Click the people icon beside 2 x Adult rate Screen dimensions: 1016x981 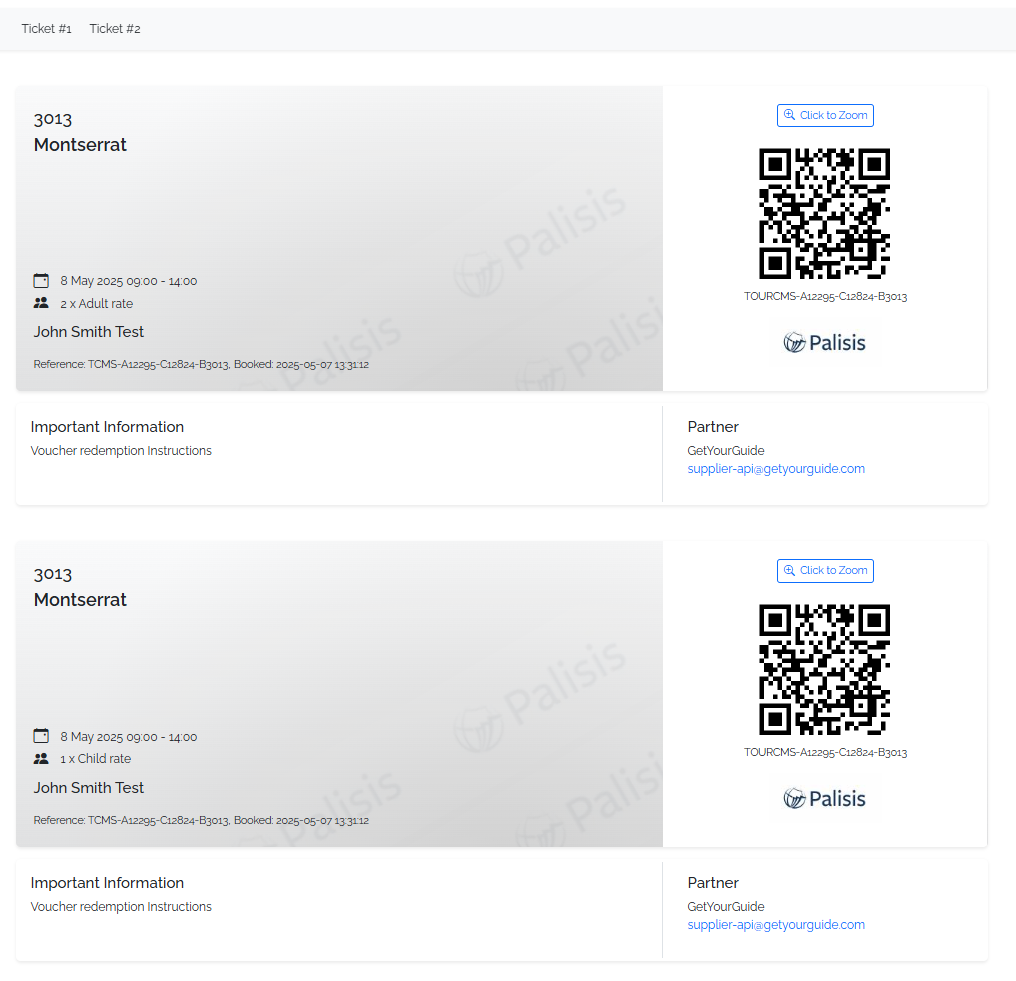(x=41, y=303)
